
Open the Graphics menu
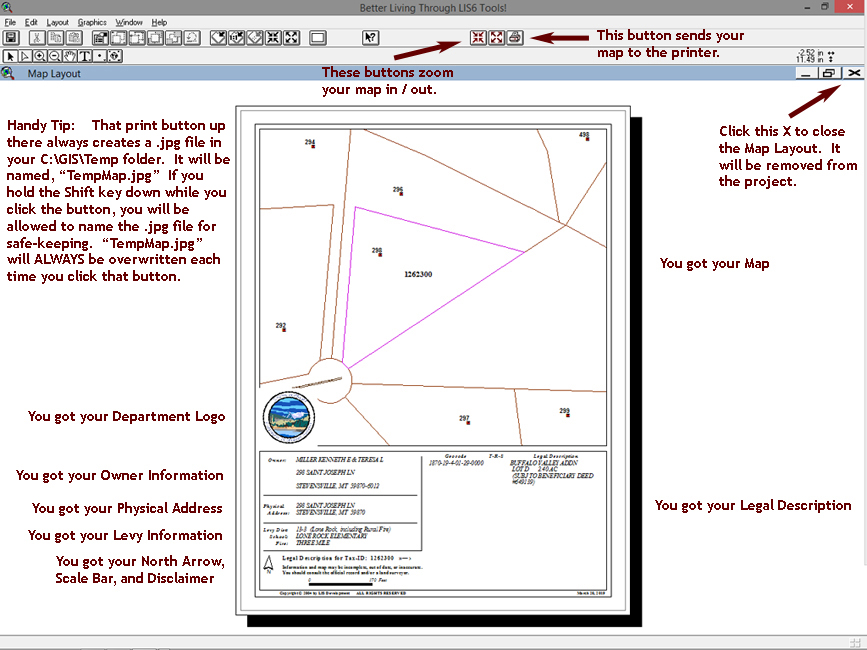click(92, 22)
